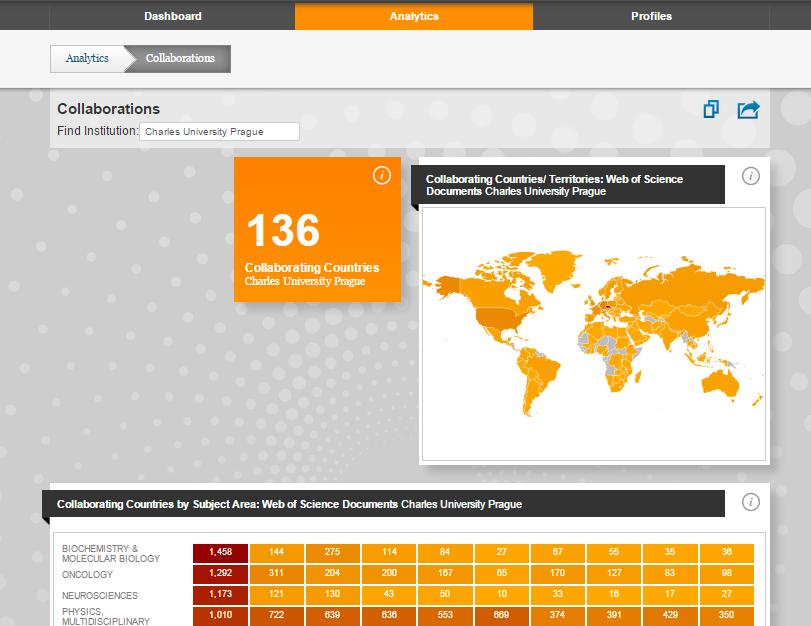Click the share arrow icon
811x626 pixels.
pos(748,109)
